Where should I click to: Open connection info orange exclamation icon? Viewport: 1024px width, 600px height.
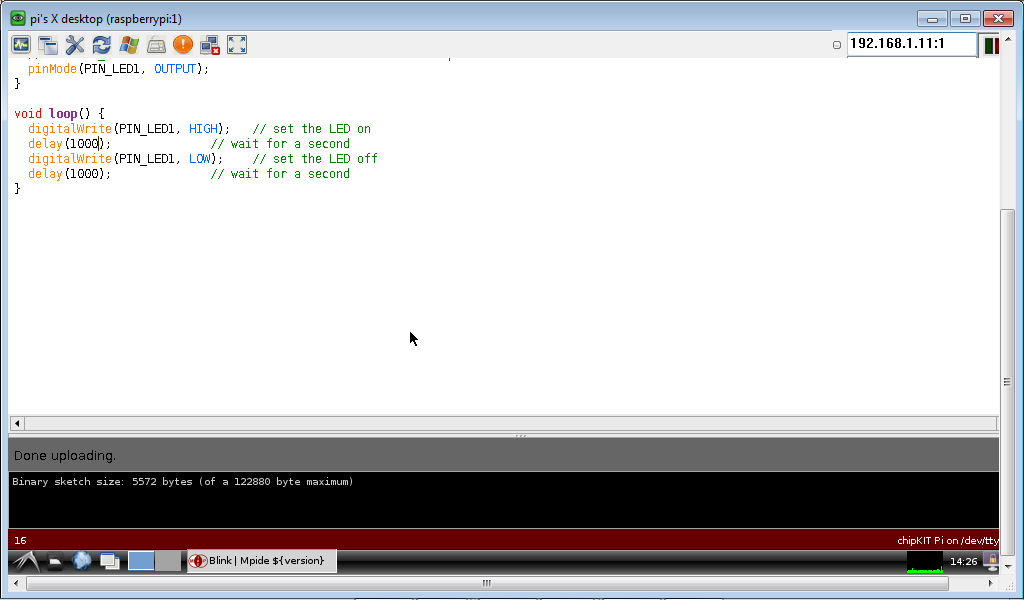(183, 44)
